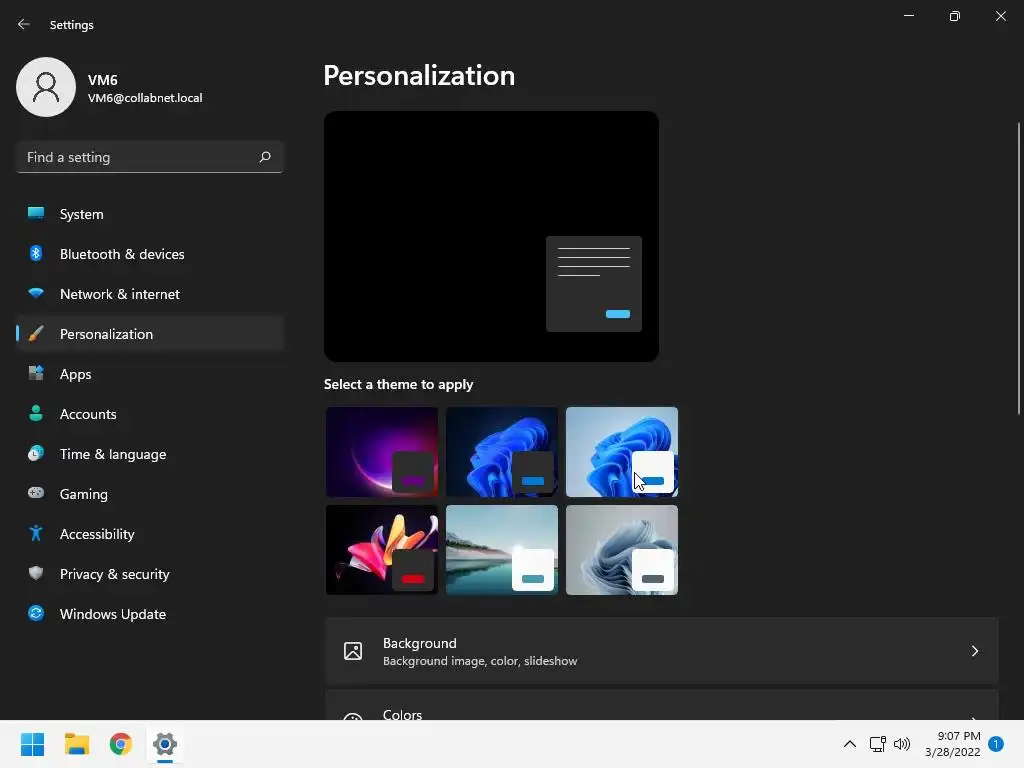1024x768 pixels.
Task: Open the Windows Start menu
Action: point(32,744)
